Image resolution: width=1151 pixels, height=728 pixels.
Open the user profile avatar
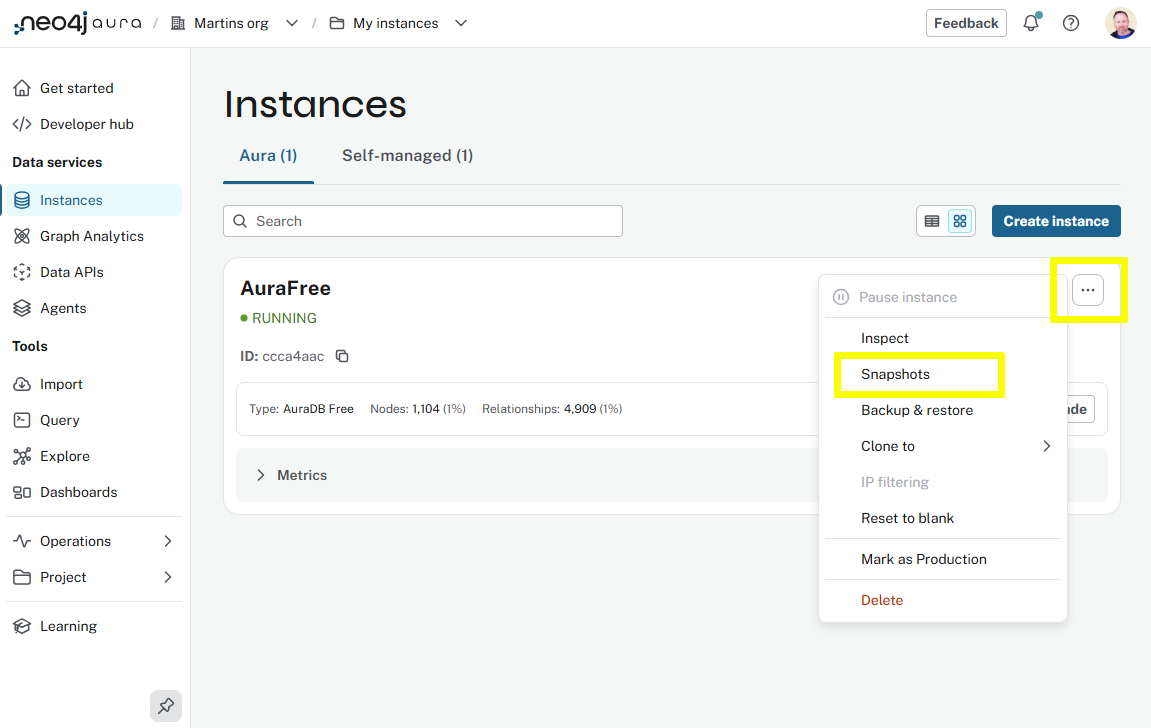click(1121, 23)
